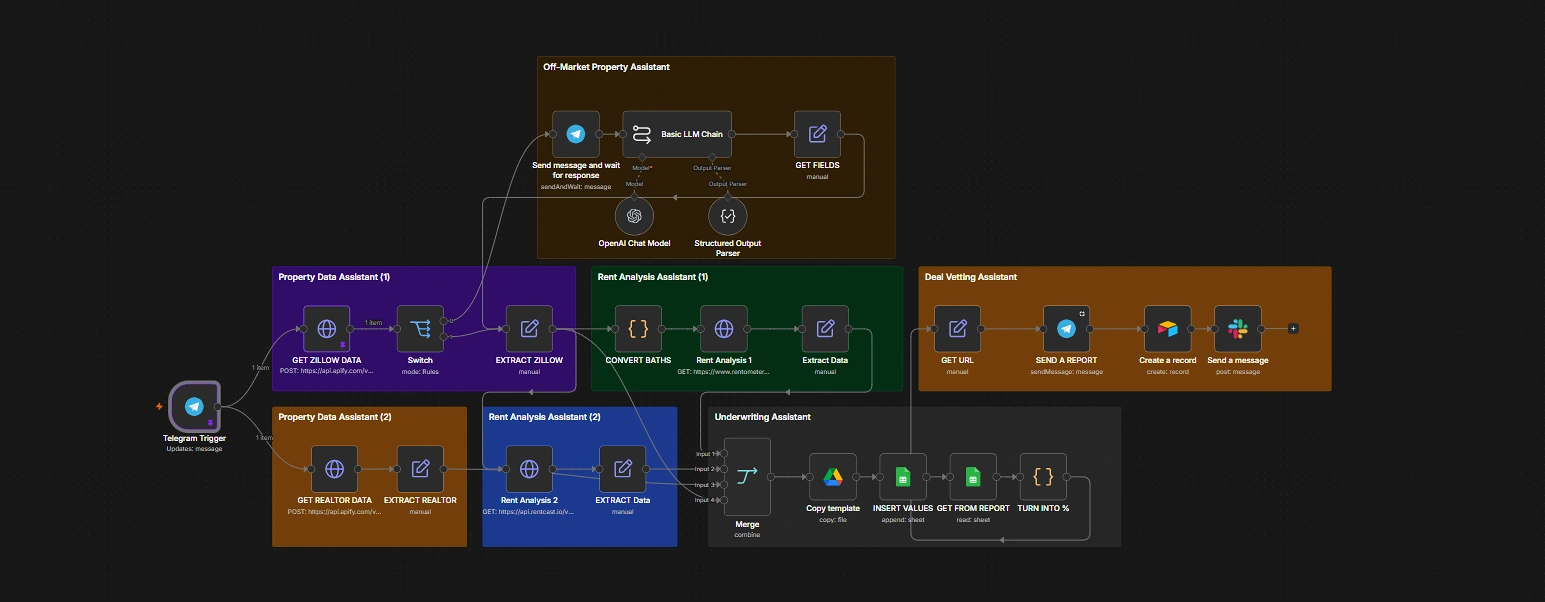Select the Rent Analysis 2 node
This screenshot has width=1545, height=602.
pyautogui.click(x=529, y=469)
